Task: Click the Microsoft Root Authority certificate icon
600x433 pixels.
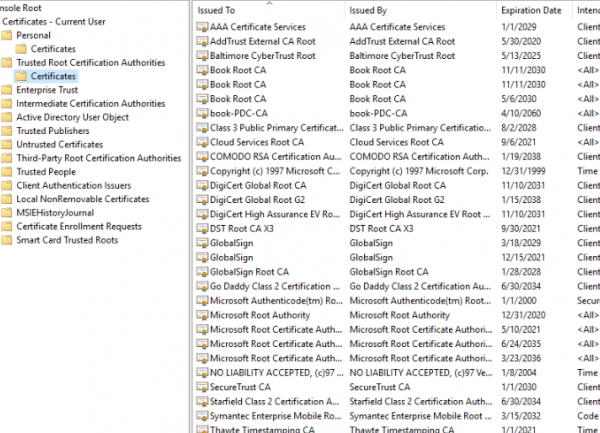Action: pos(201,315)
